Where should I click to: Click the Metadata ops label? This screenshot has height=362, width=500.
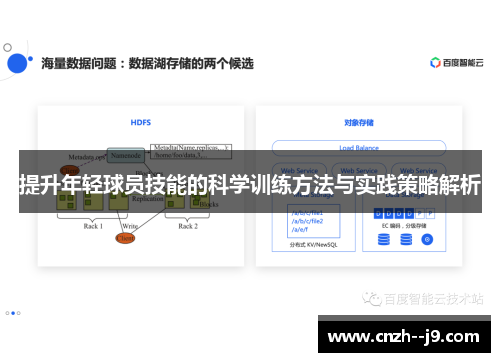(87, 157)
